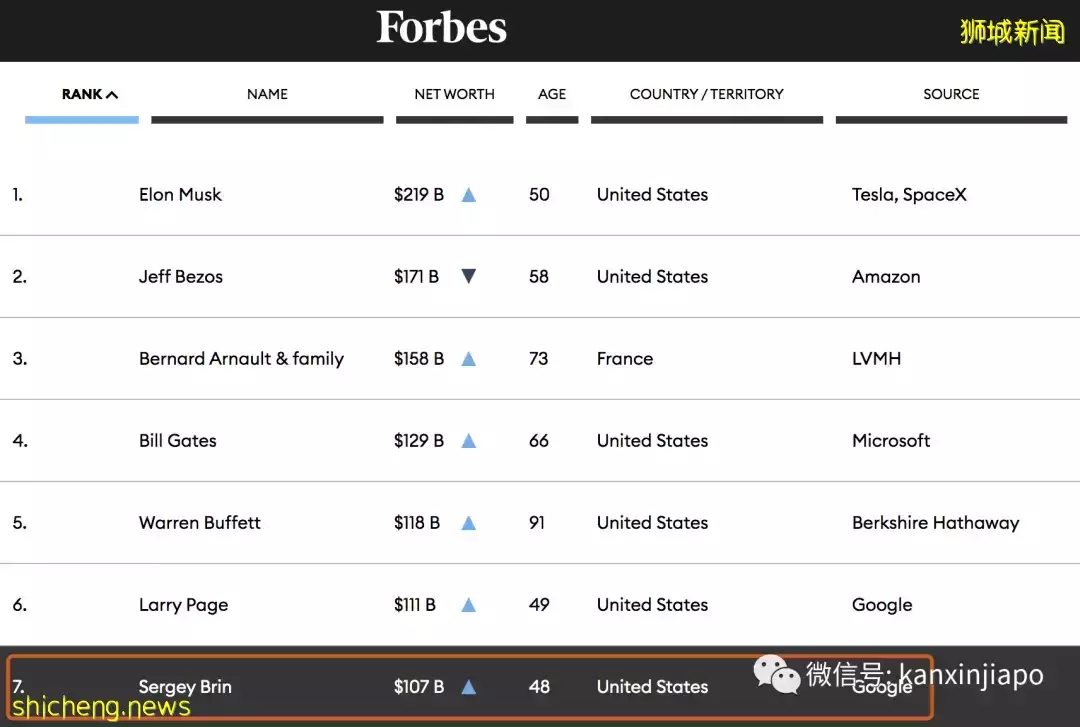Image resolution: width=1080 pixels, height=727 pixels.
Task: Click the down arrow beside Jeff Bezos's $171 B
Action: 468,276
